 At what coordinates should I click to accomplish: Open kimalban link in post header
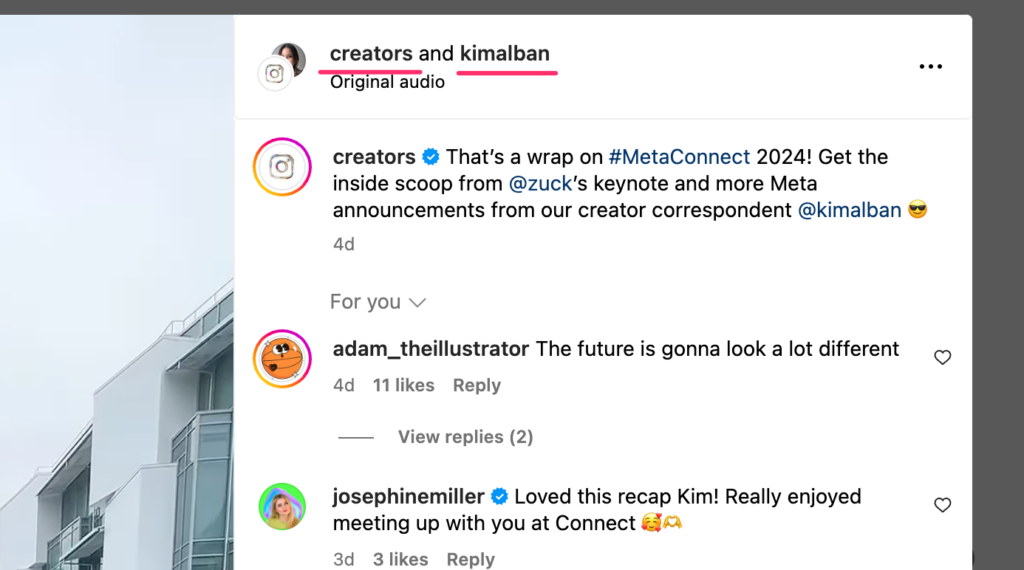click(505, 54)
